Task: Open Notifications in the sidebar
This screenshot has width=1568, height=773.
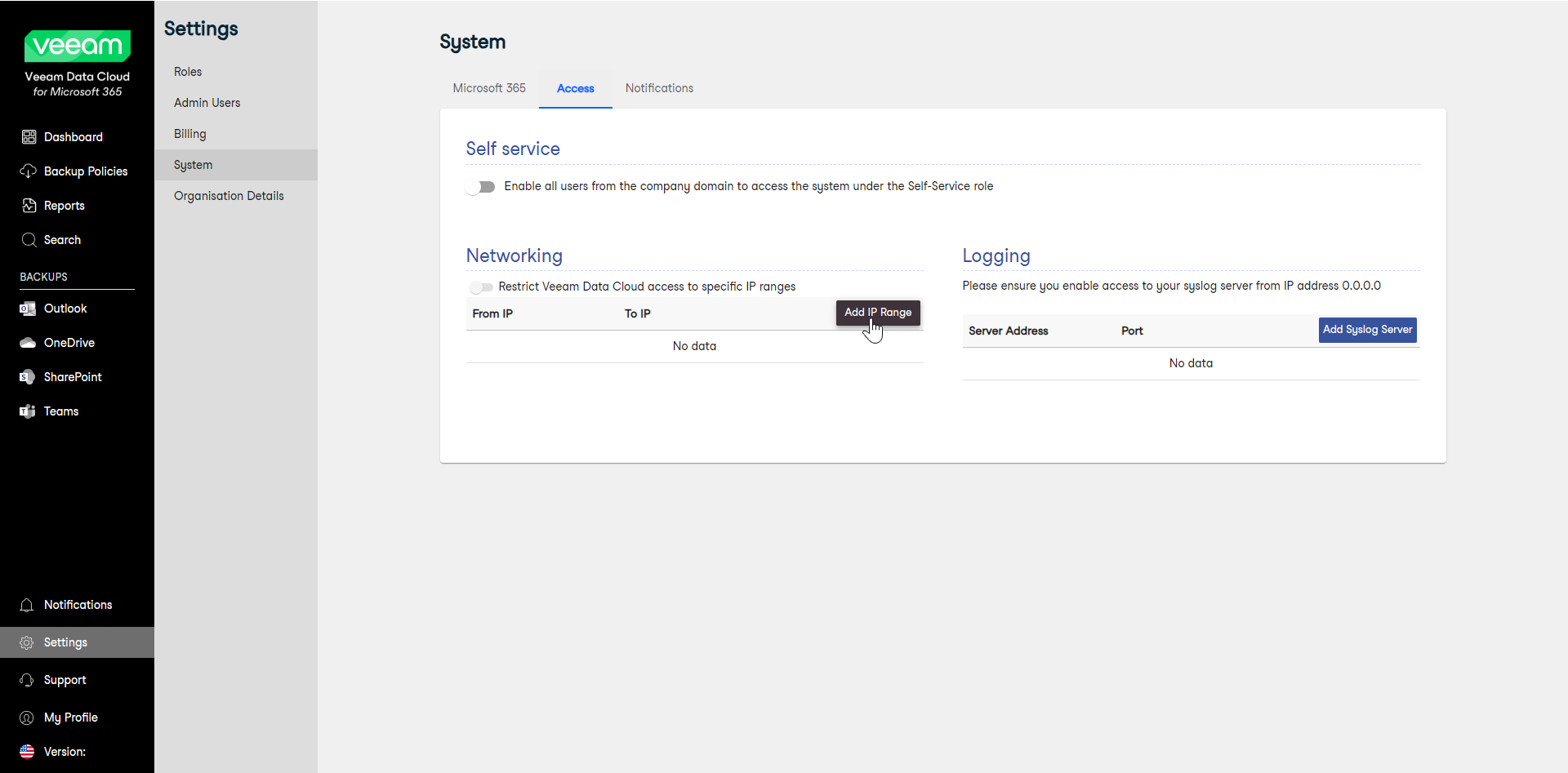Action: click(77, 605)
